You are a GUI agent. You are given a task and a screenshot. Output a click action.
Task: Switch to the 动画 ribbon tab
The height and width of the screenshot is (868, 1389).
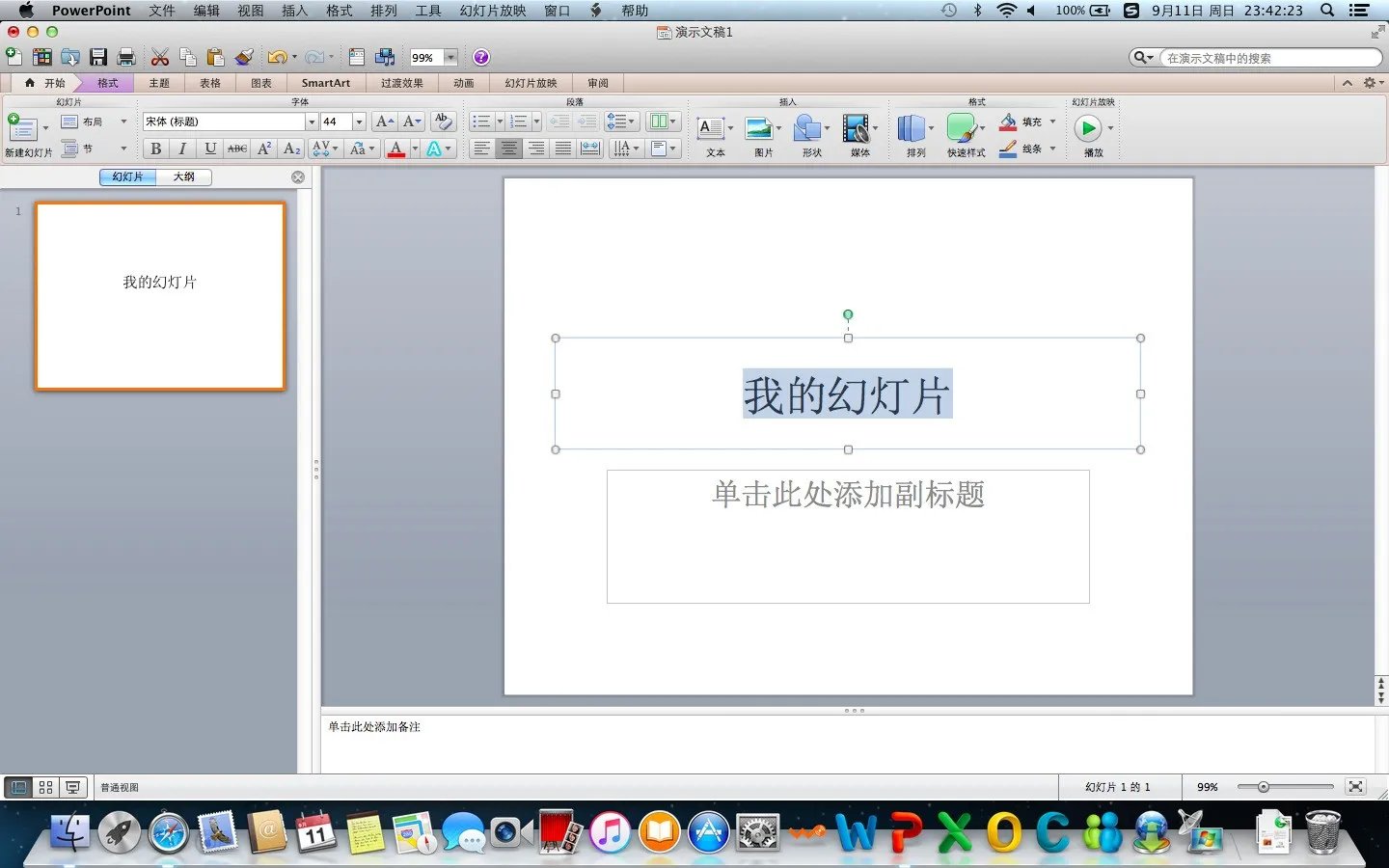point(464,83)
